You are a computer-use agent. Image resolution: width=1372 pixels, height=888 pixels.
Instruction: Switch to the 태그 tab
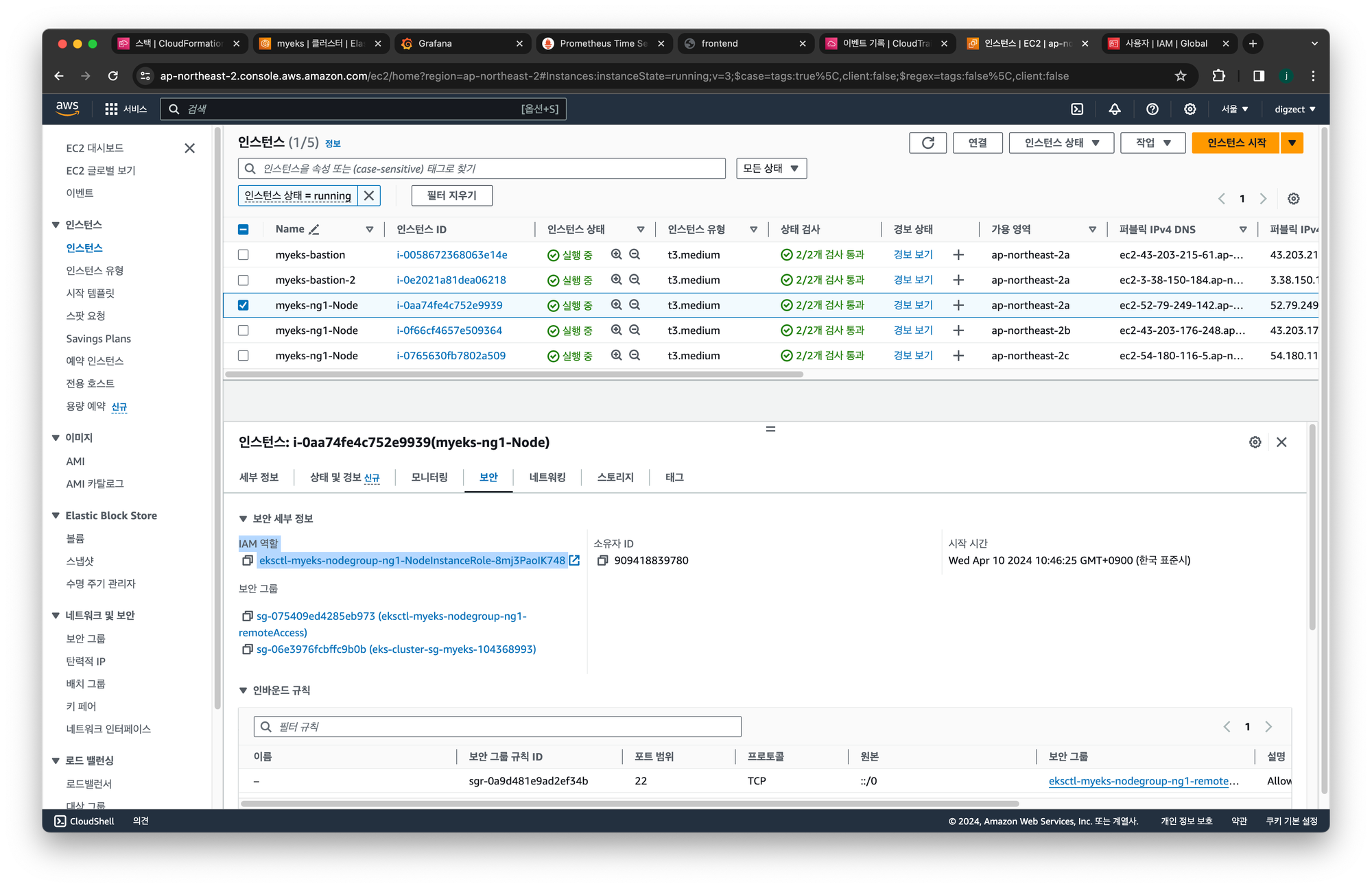click(674, 477)
